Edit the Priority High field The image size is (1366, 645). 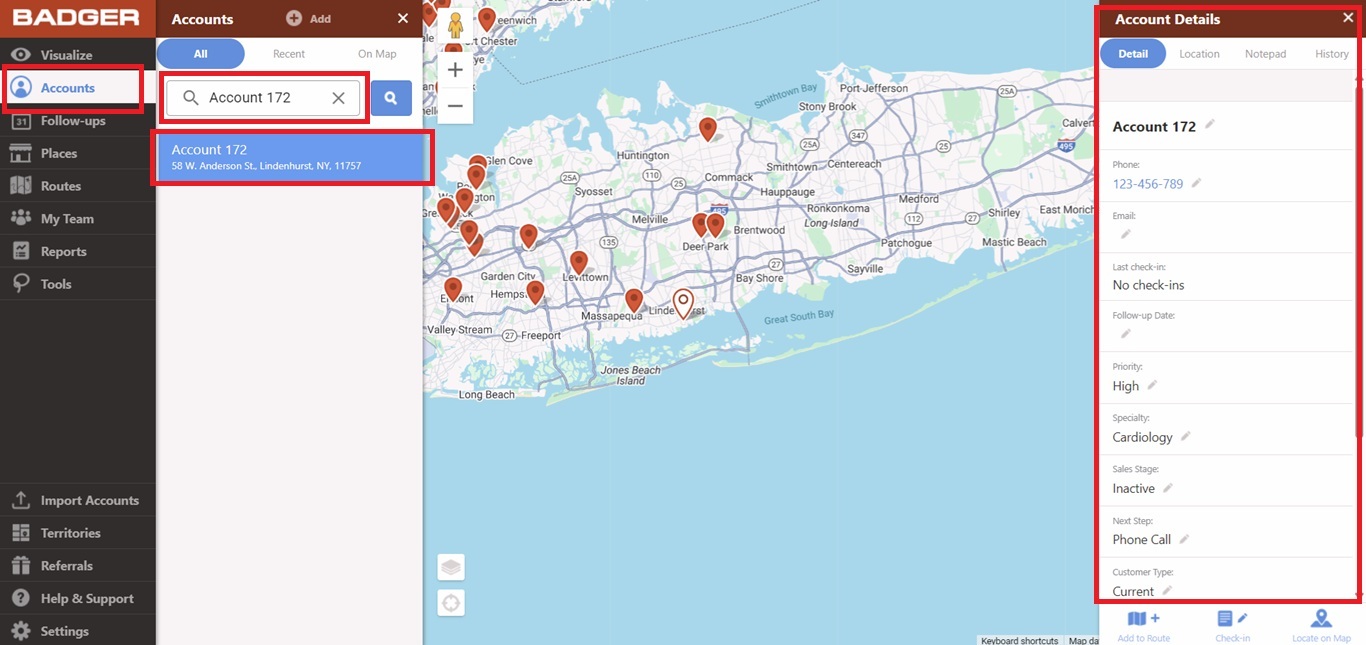(1152, 385)
